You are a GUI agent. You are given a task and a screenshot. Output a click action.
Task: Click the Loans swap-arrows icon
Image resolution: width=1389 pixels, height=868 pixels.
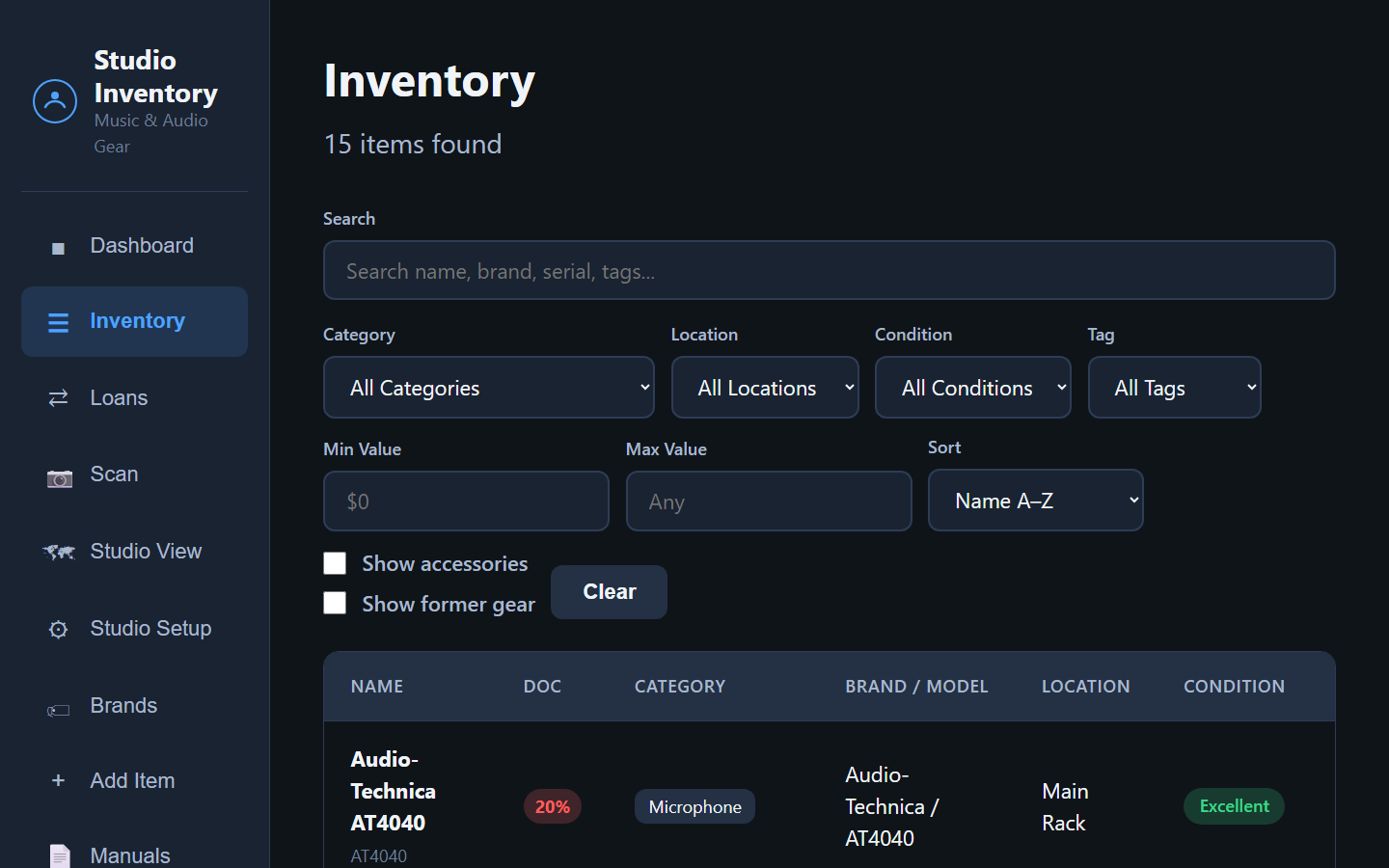[58, 398]
